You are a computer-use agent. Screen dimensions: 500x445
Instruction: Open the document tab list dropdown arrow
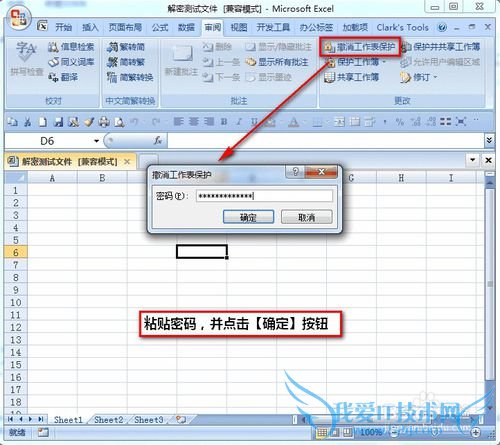(x=472, y=160)
